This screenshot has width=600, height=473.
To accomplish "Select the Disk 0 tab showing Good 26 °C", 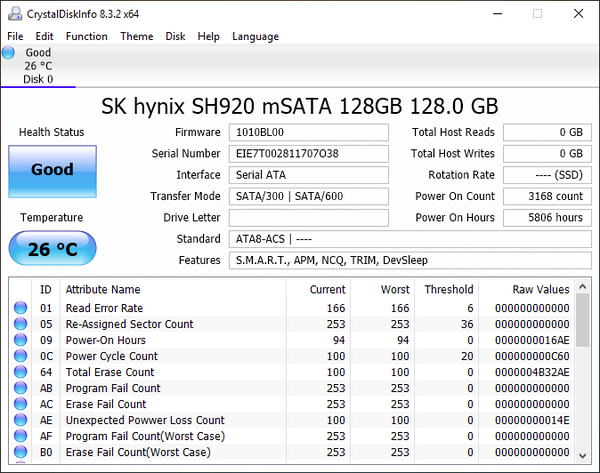I will click(x=38, y=66).
